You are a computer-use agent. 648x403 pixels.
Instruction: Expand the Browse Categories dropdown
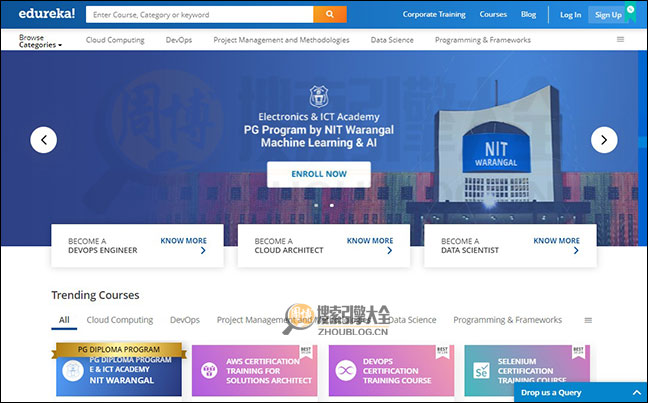(x=40, y=41)
